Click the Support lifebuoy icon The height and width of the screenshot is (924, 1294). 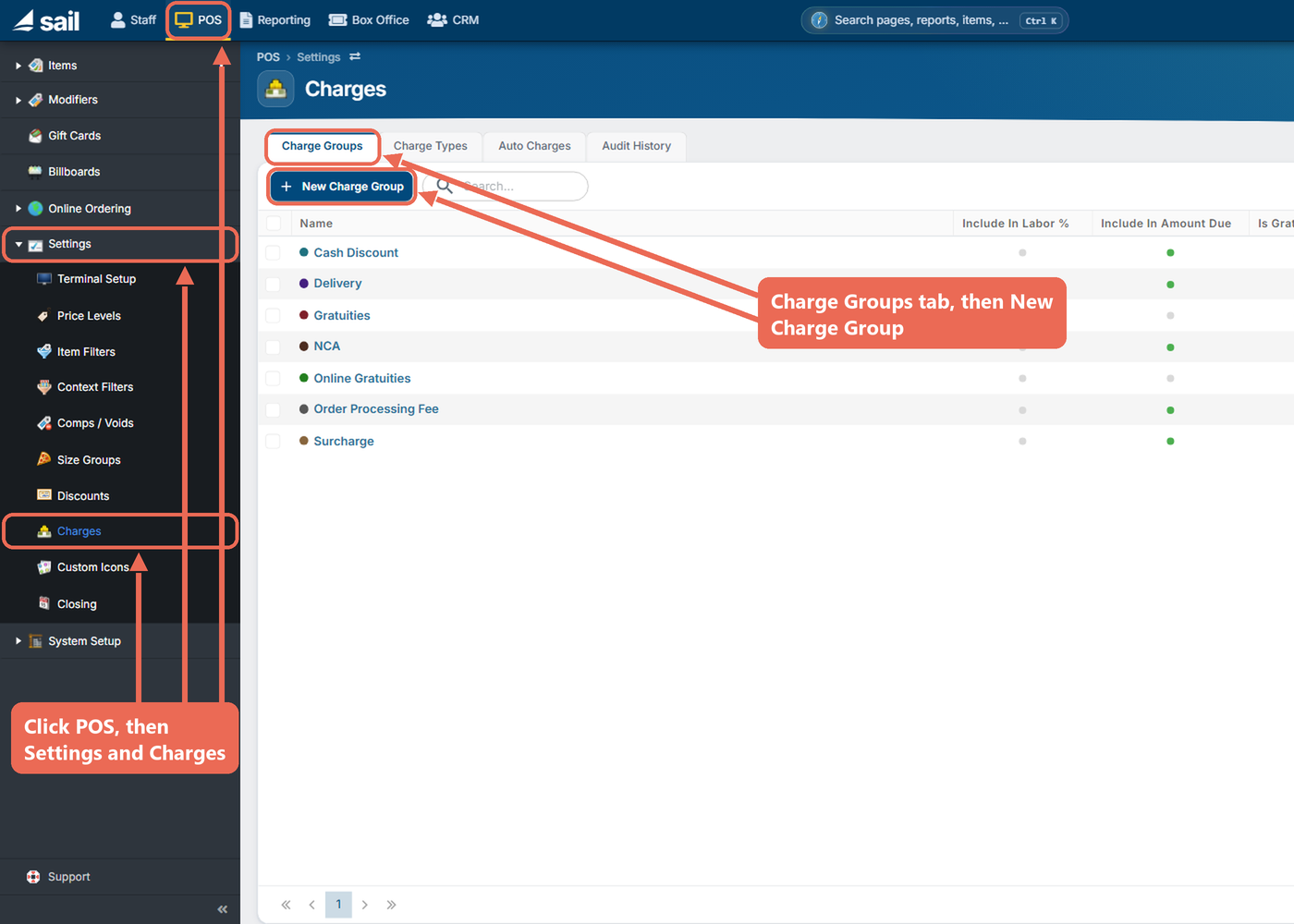(34, 877)
